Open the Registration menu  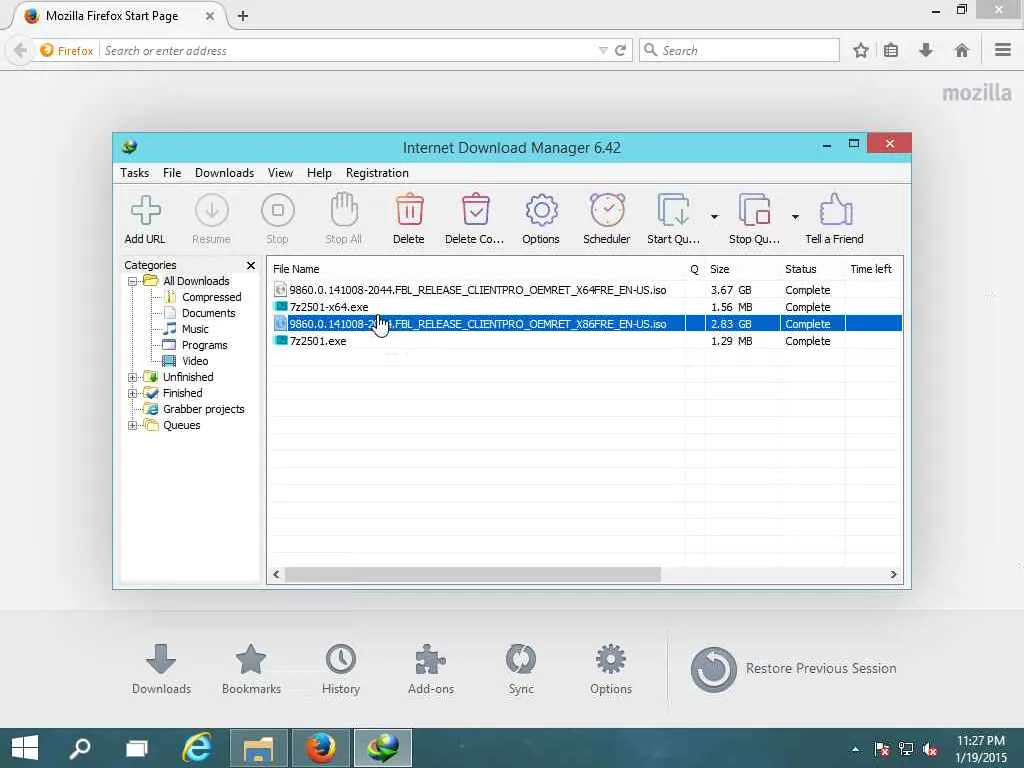click(377, 173)
